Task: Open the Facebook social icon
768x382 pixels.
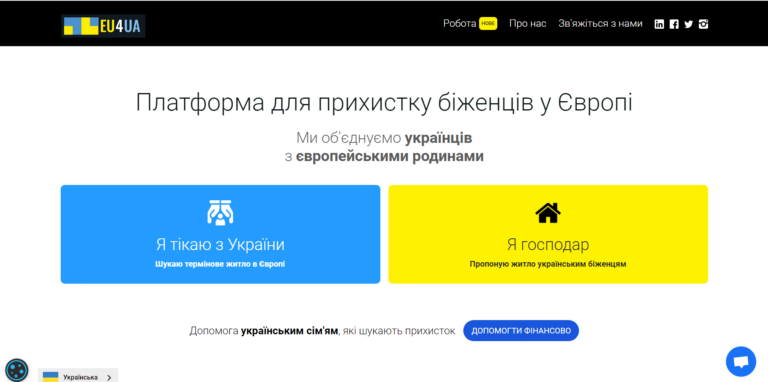Action: tap(674, 24)
